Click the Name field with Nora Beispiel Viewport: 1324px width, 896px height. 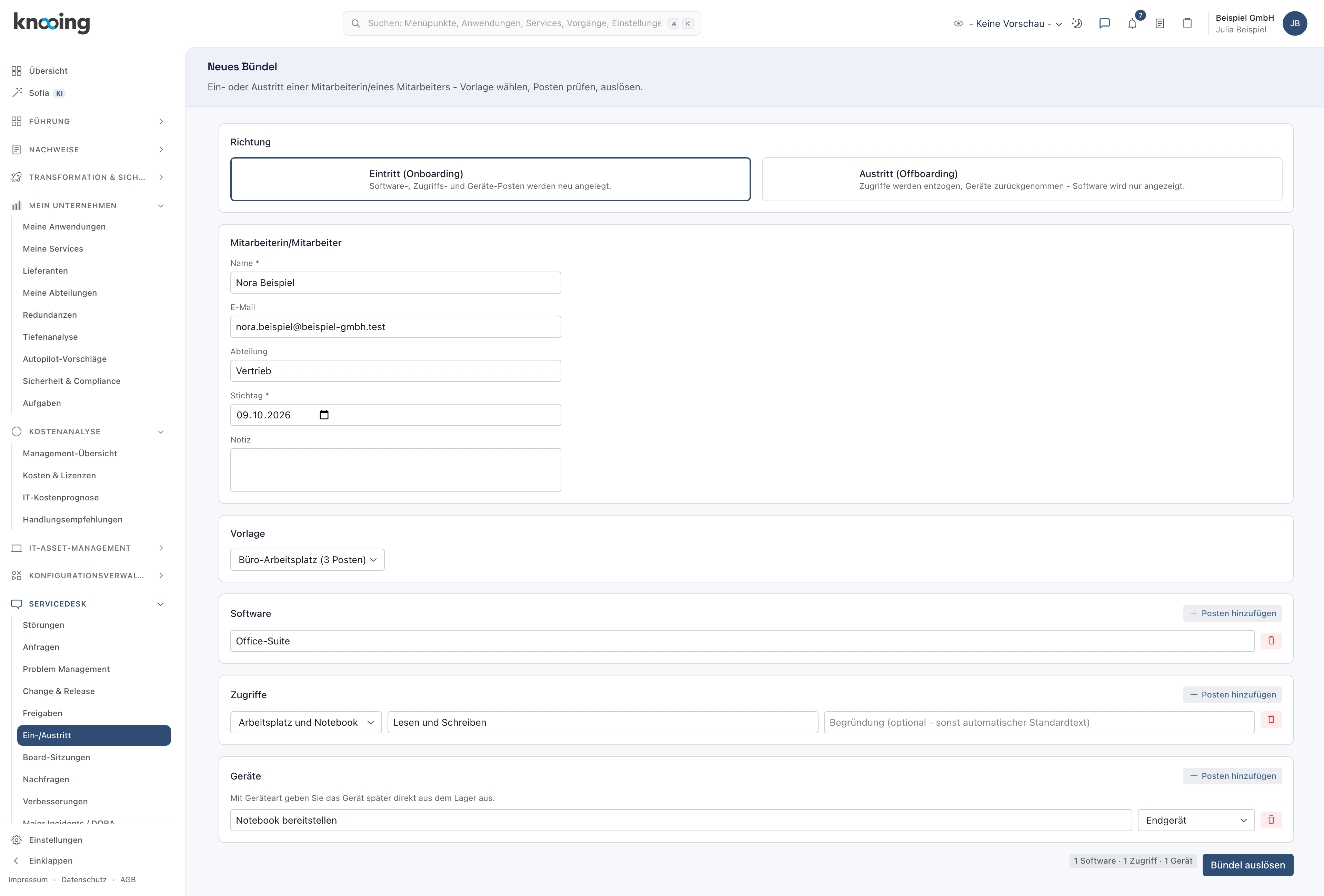click(x=395, y=282)
